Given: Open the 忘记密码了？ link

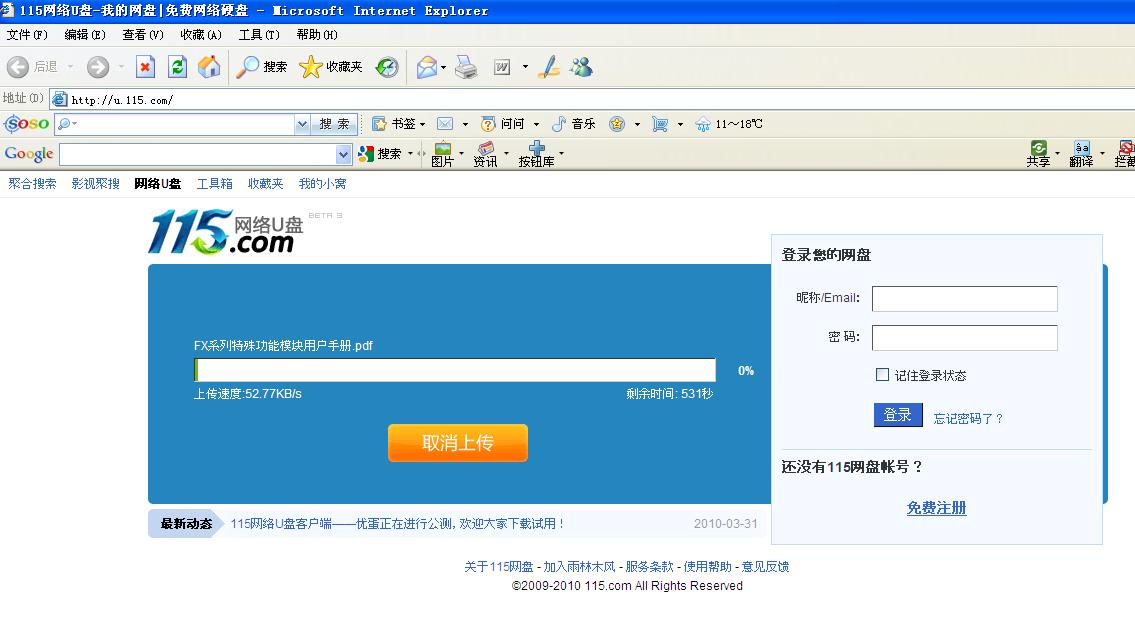Looking at the screenshot, I should click(x=968, y=418).
